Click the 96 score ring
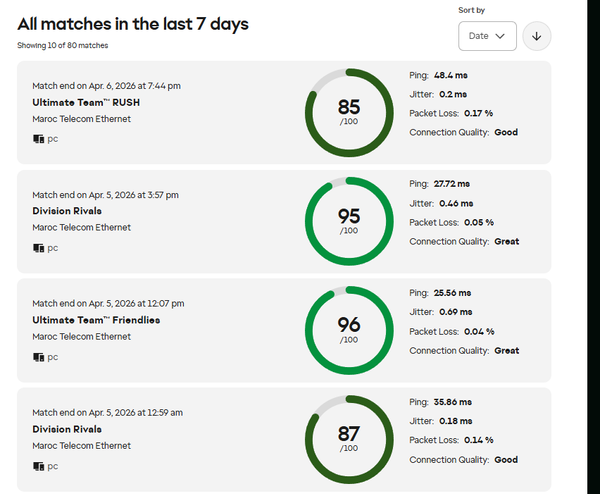The width and height of the screenshot is (600, 494). point(348,330)
